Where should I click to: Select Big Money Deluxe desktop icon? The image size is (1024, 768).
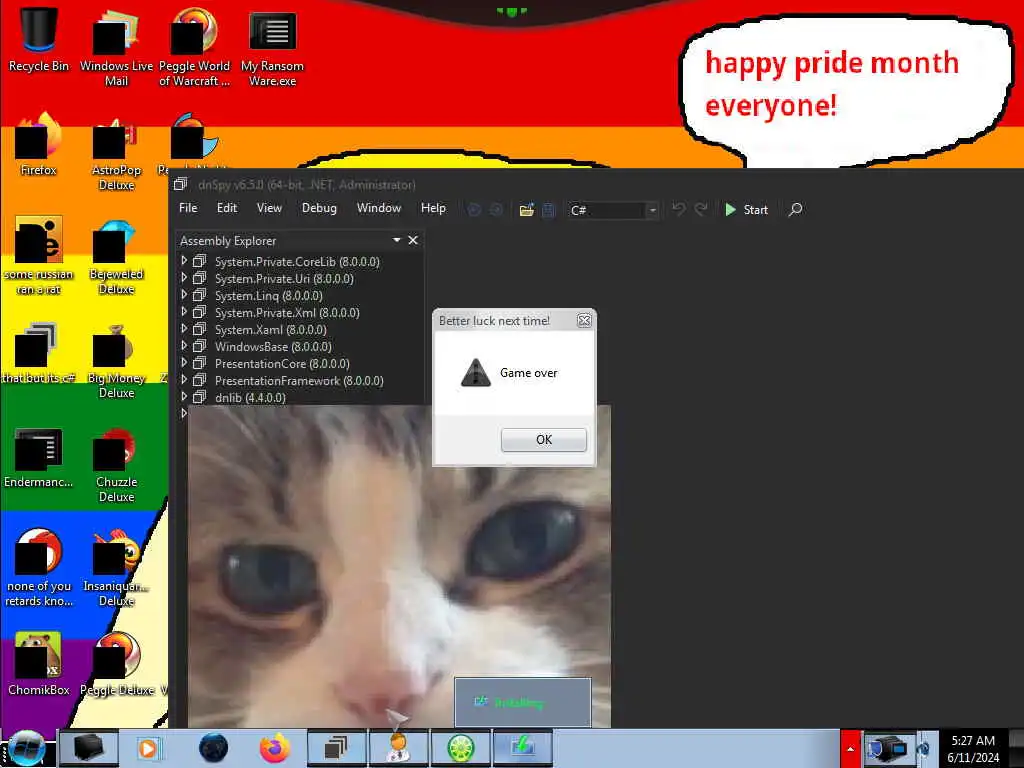116,360
